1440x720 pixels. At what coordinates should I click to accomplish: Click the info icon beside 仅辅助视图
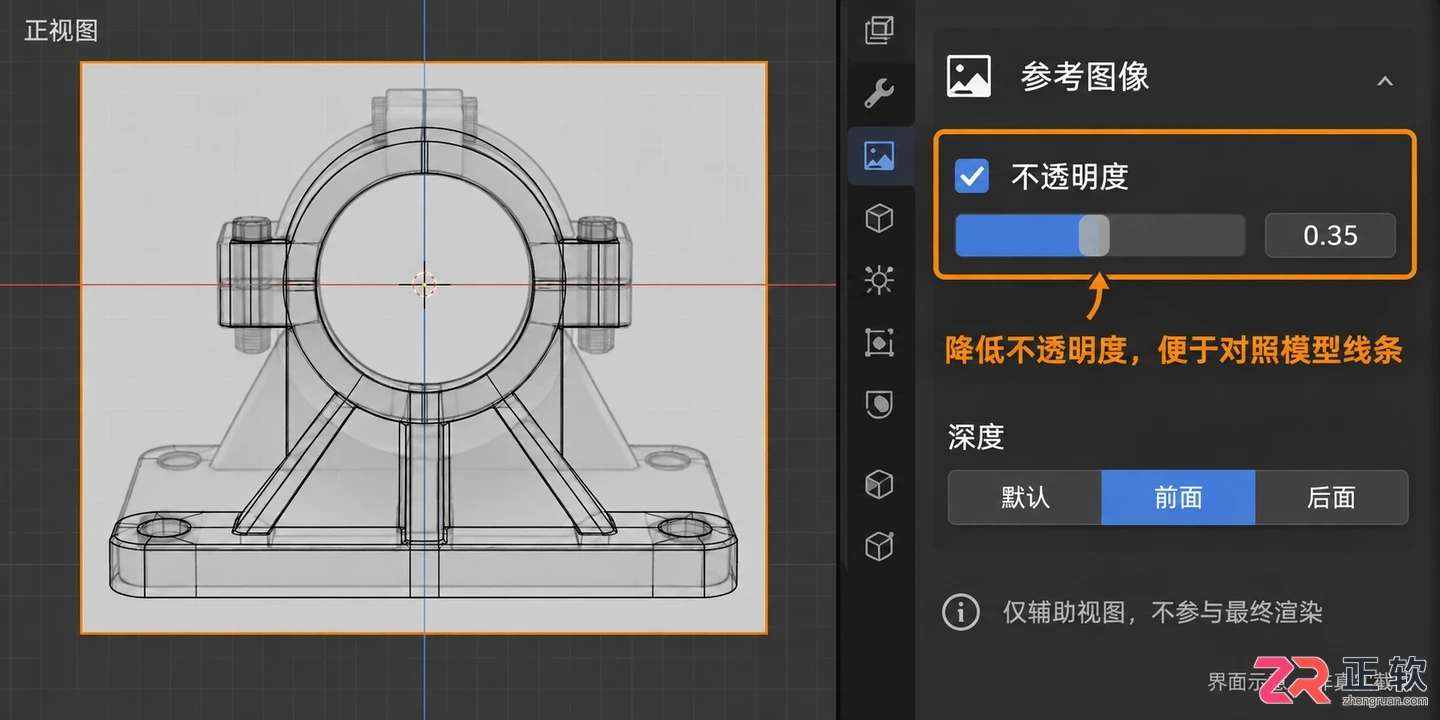coord(961,611)
